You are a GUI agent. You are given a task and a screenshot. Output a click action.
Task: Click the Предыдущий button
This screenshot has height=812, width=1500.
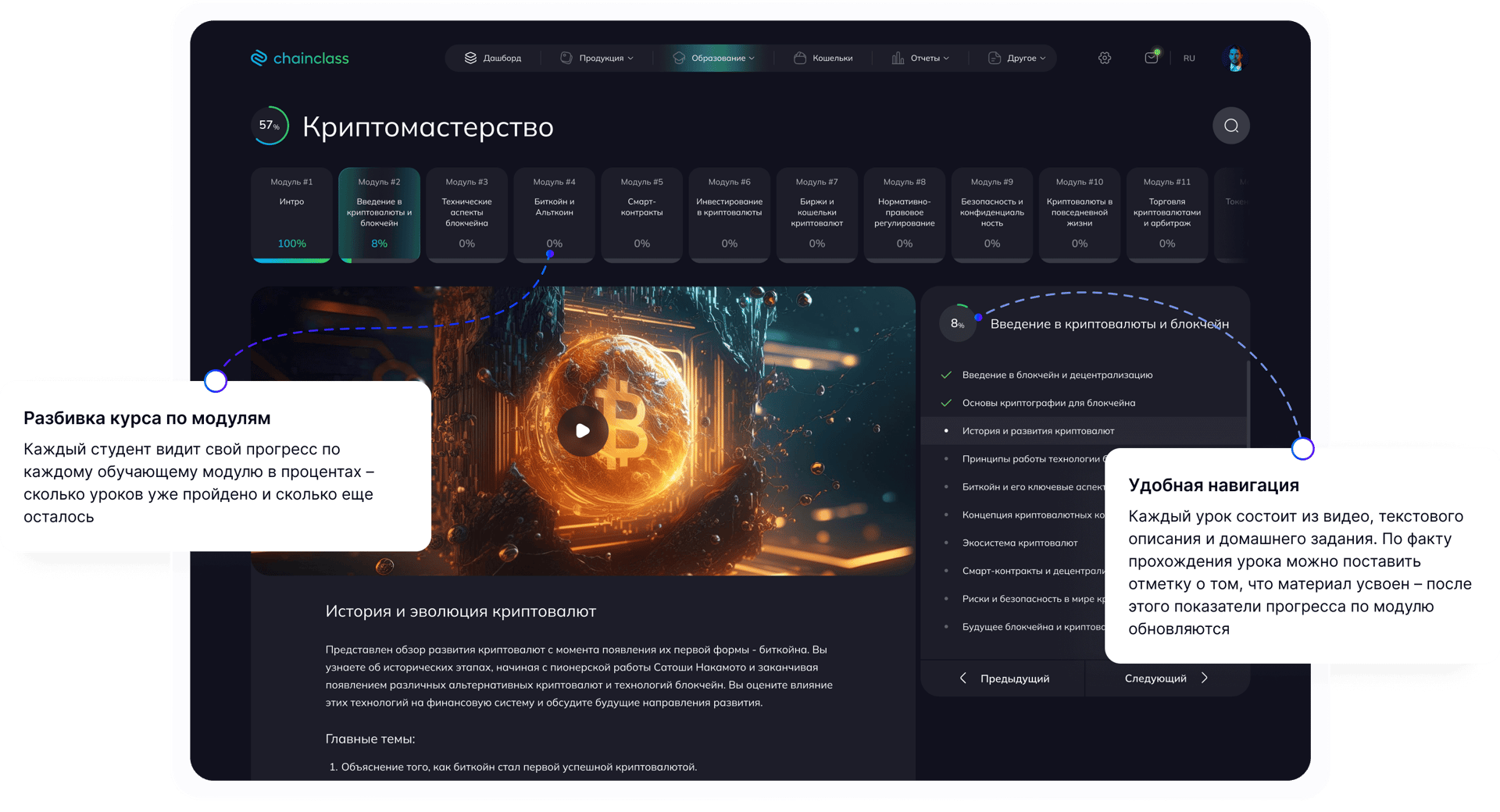(x=1006, y=678)
